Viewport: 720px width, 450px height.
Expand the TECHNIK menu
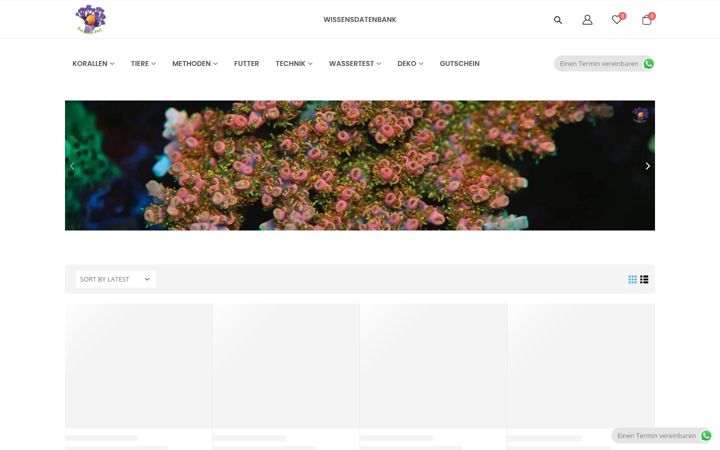tap(294, 63)
